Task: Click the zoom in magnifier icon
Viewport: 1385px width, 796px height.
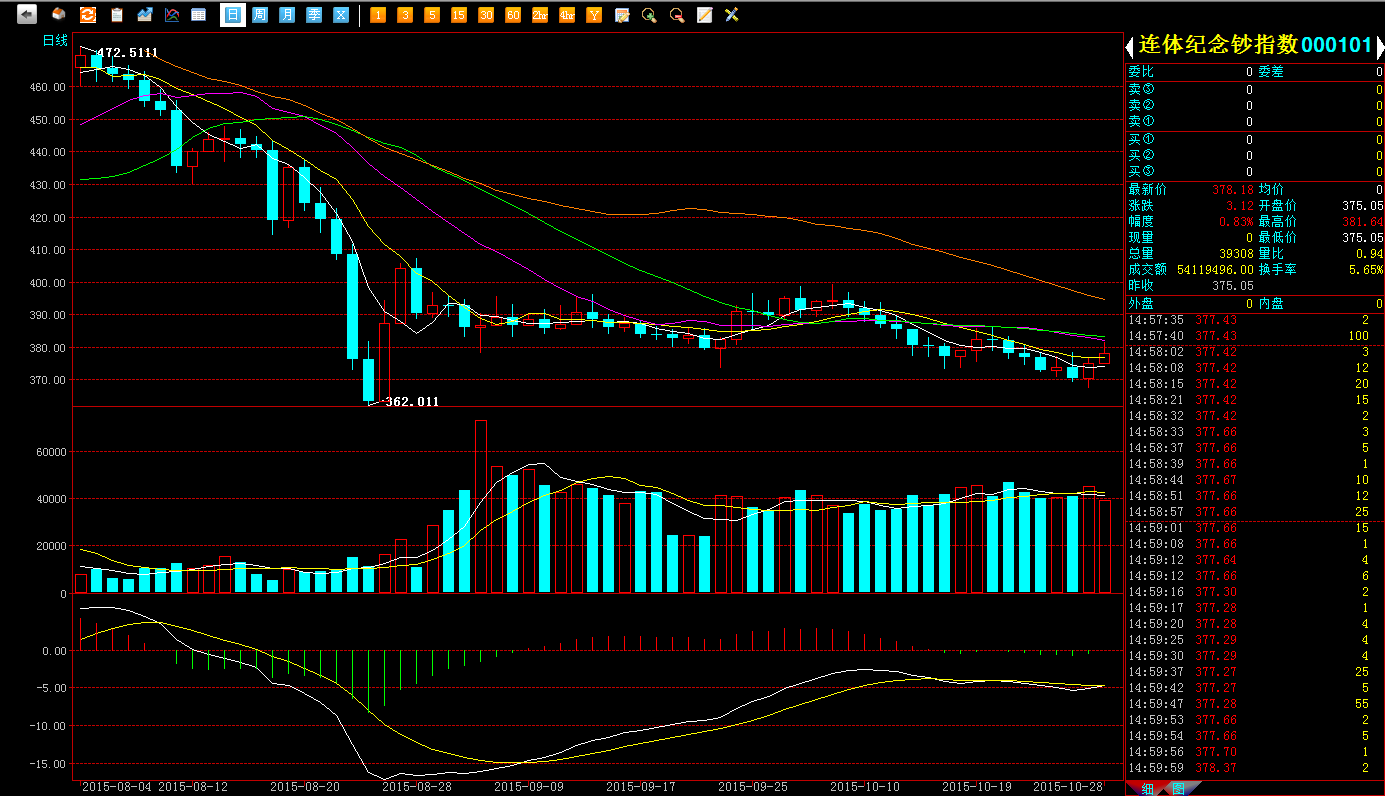Action: (x=649, y=15)
